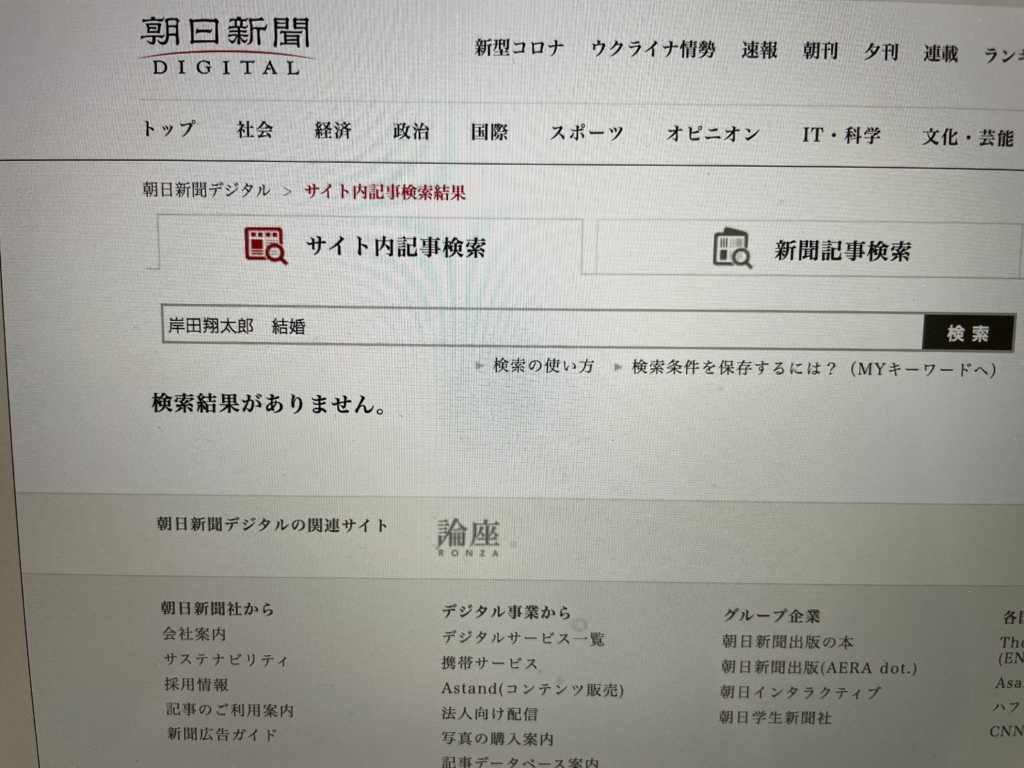Open the 新聞広告ガイド footer link
The width and height of the screenshot is (1024, 768).
pos(222,734)
